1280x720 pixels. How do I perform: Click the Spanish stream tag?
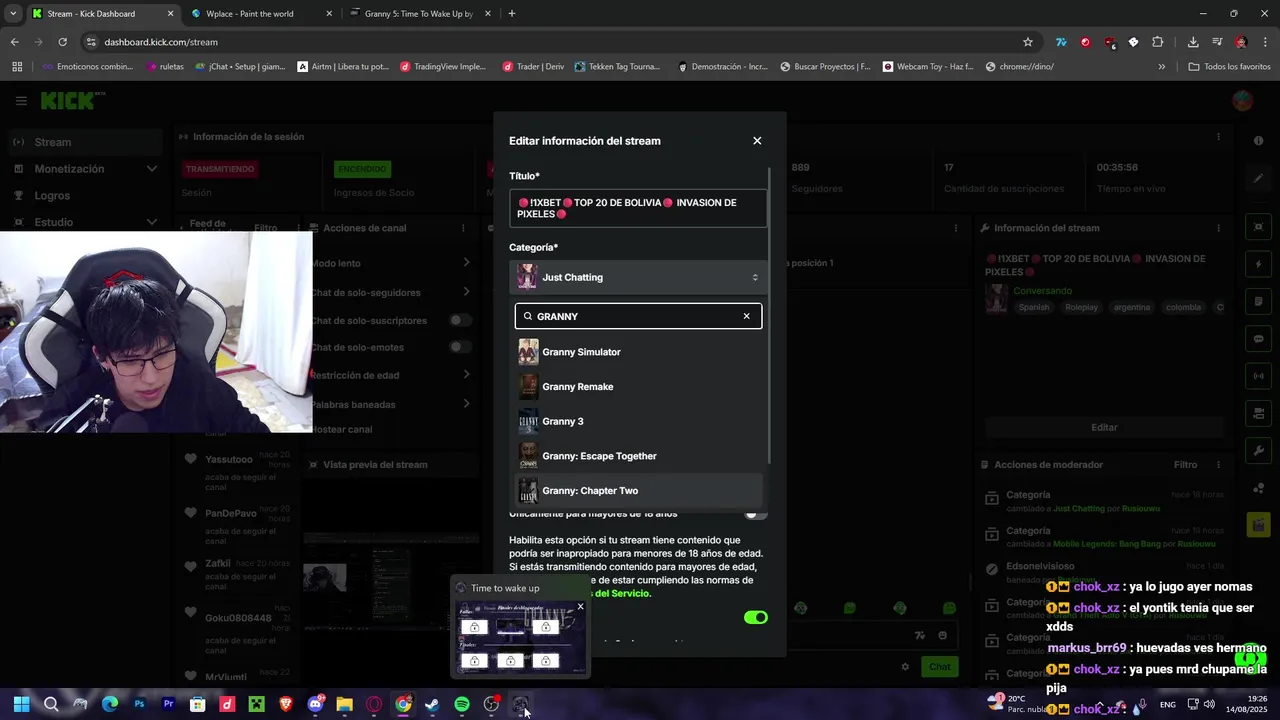tap(1034, 307)
